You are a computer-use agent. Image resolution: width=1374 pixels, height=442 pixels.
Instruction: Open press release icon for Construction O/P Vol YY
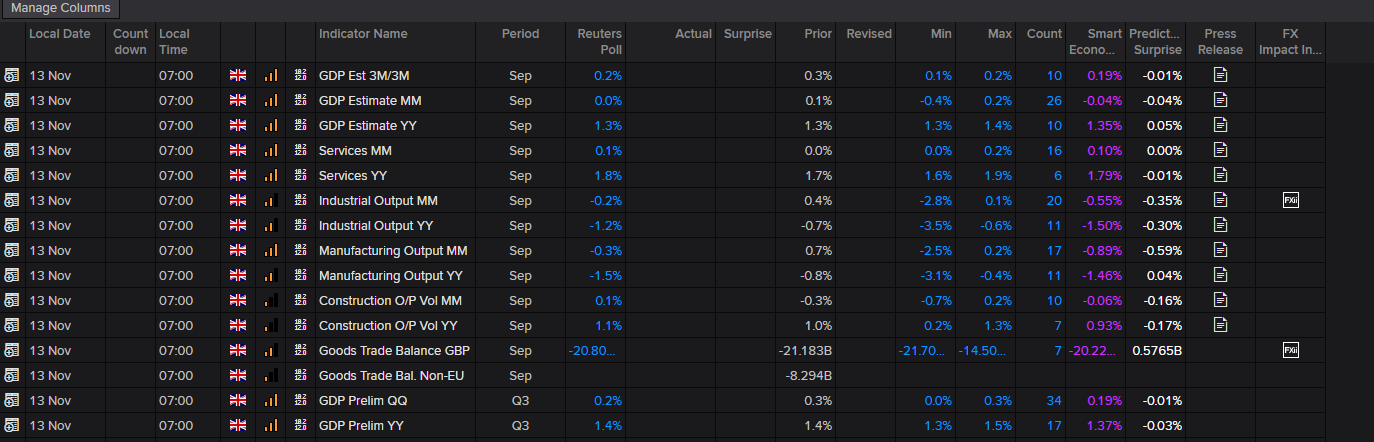[x=1220, y=325]
